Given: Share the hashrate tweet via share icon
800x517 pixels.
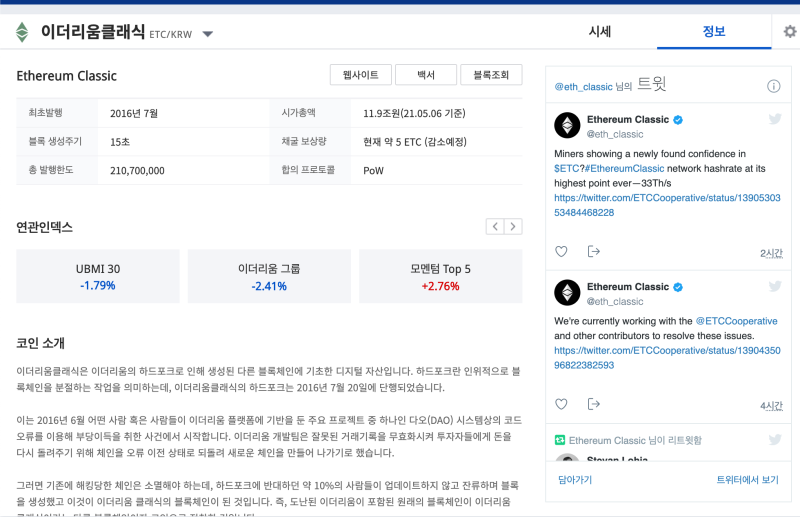Looking at the screenshot, I should pyautogui.click(x=593, y=251).
